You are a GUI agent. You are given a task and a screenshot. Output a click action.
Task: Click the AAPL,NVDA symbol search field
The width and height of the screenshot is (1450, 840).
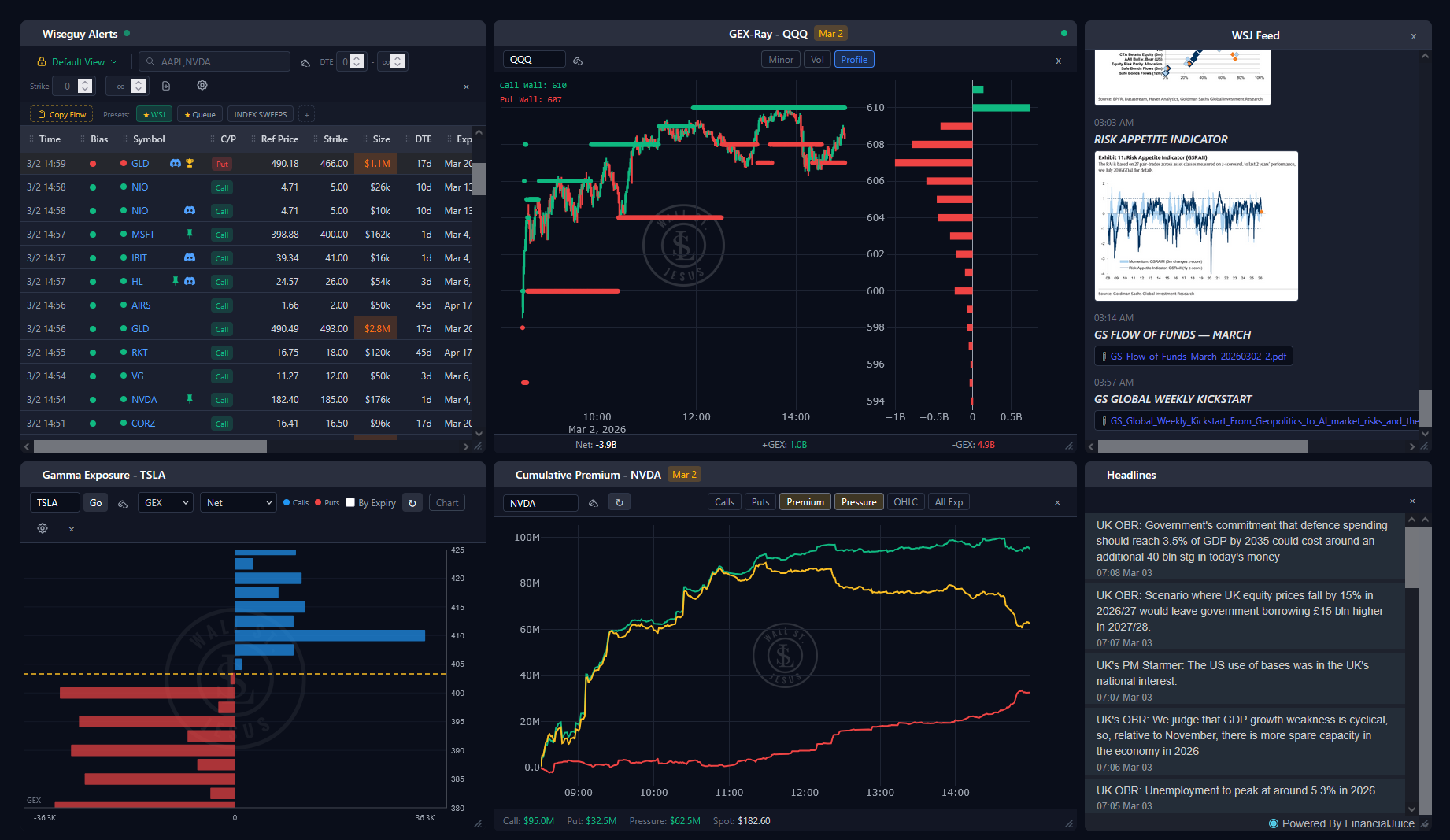(214, 61)
